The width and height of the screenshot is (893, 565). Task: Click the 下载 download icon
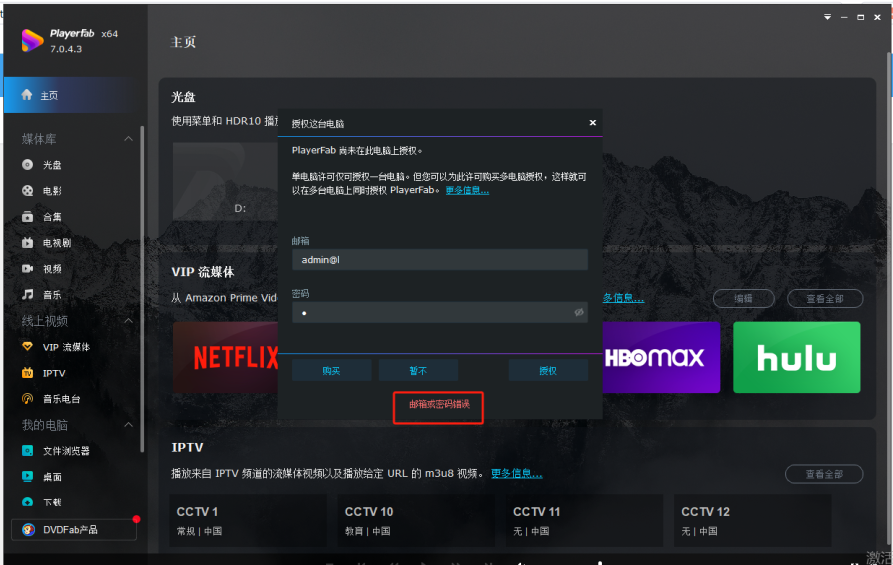pos(27,502)
